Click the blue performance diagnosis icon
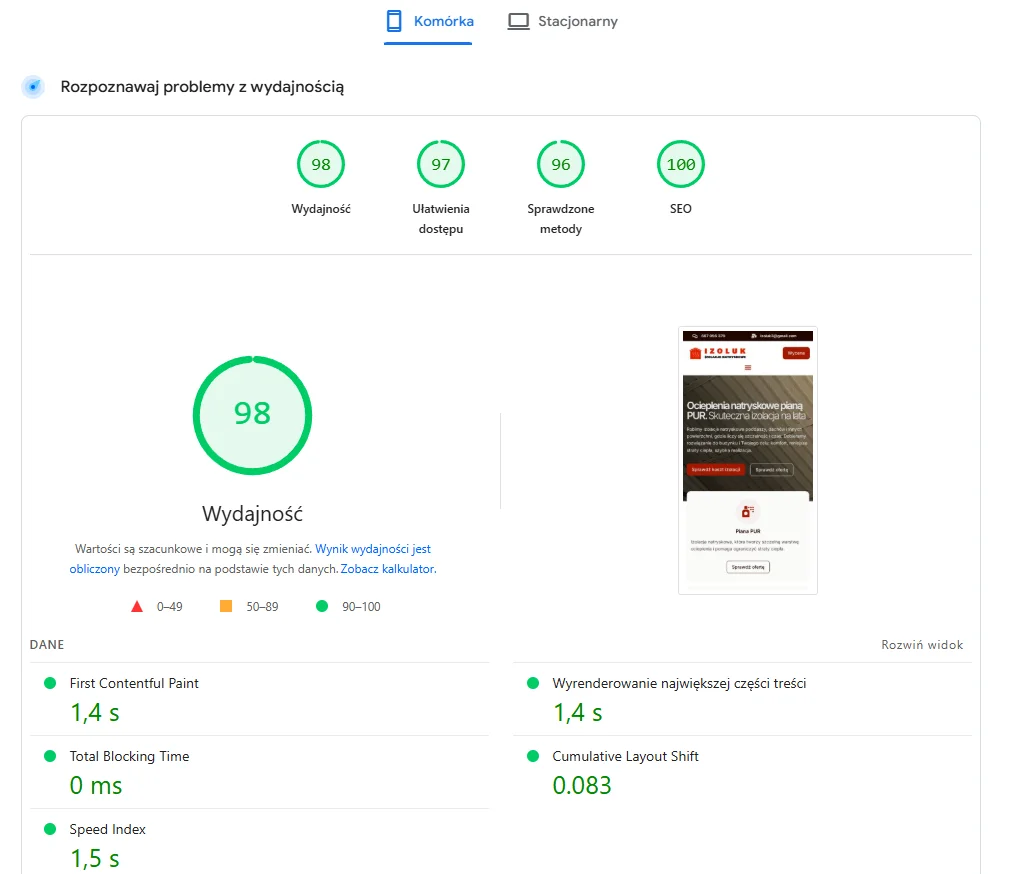Image resolution: width=1012 pixels, height=874 pixels. pos(33,86)
